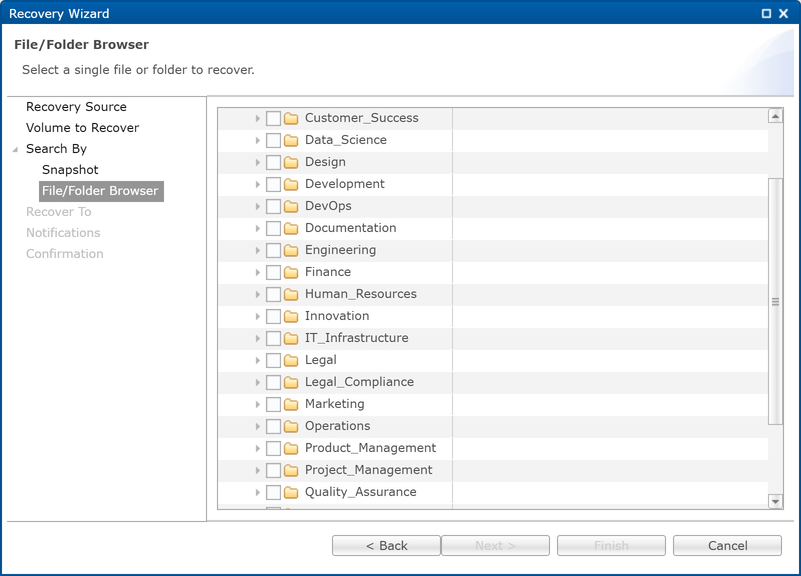801x576 pixels.
Task: Expand the DevOps folder tree node
Action: pyautogui.click(x=257, y=206)
